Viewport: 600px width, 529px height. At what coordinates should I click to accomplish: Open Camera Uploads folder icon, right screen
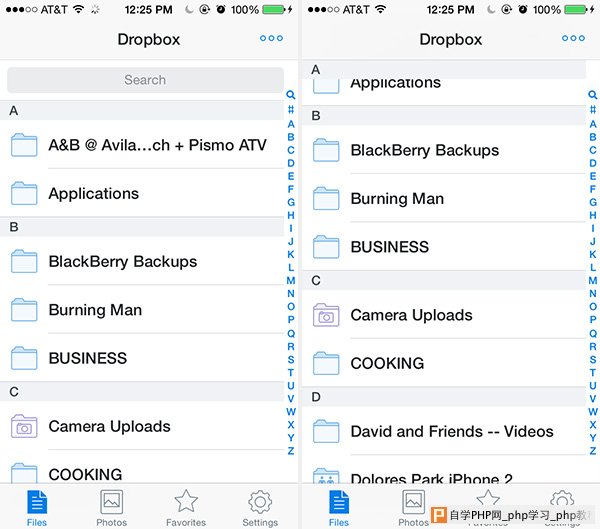coord(326,315)
